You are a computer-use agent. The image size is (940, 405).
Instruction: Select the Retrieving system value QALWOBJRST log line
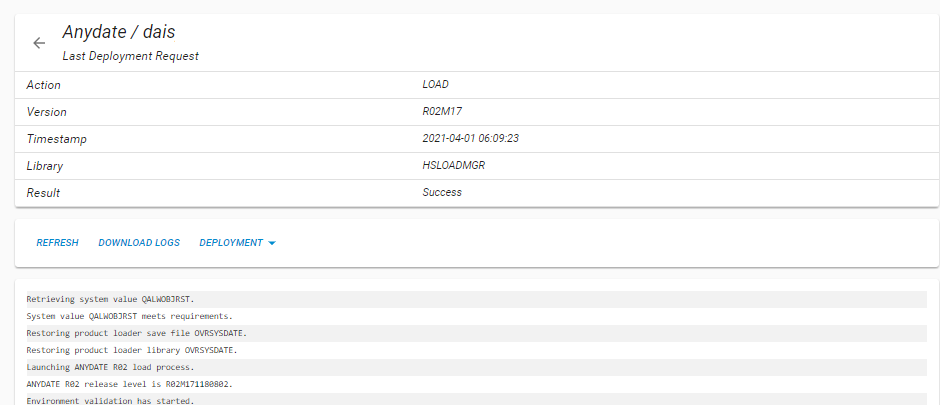(x=477, y=299)
